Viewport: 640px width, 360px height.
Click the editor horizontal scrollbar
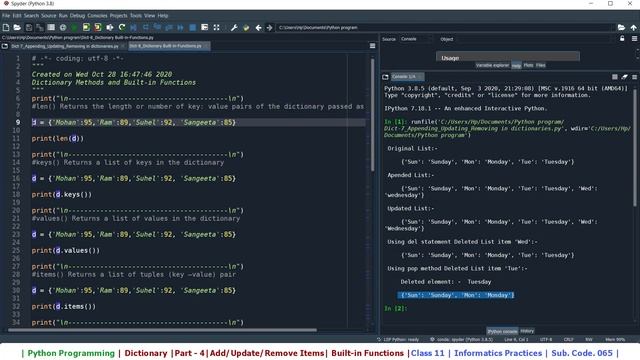[162, 330]
